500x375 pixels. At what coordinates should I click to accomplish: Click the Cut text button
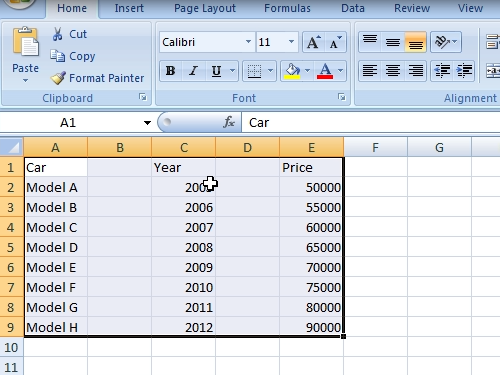(x=78, y=34)
